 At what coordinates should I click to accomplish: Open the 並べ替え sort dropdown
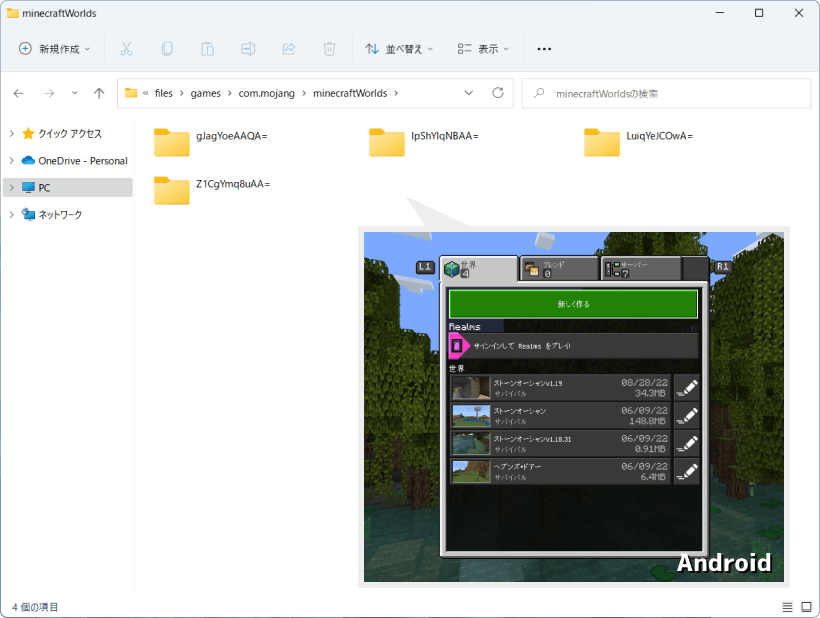[x=400, y=49]
